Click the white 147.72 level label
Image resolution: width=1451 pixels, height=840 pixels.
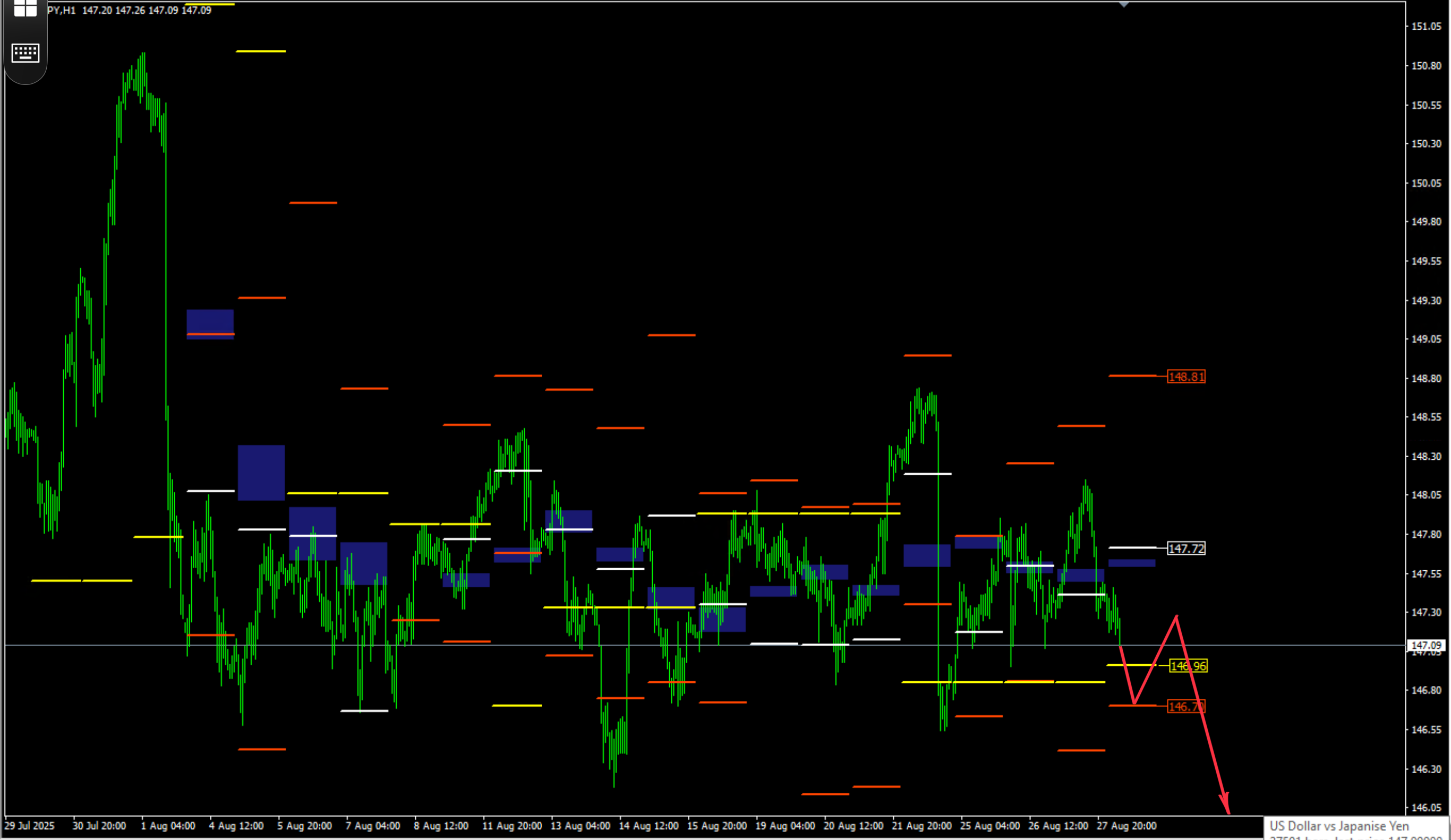click(1186, 548)
